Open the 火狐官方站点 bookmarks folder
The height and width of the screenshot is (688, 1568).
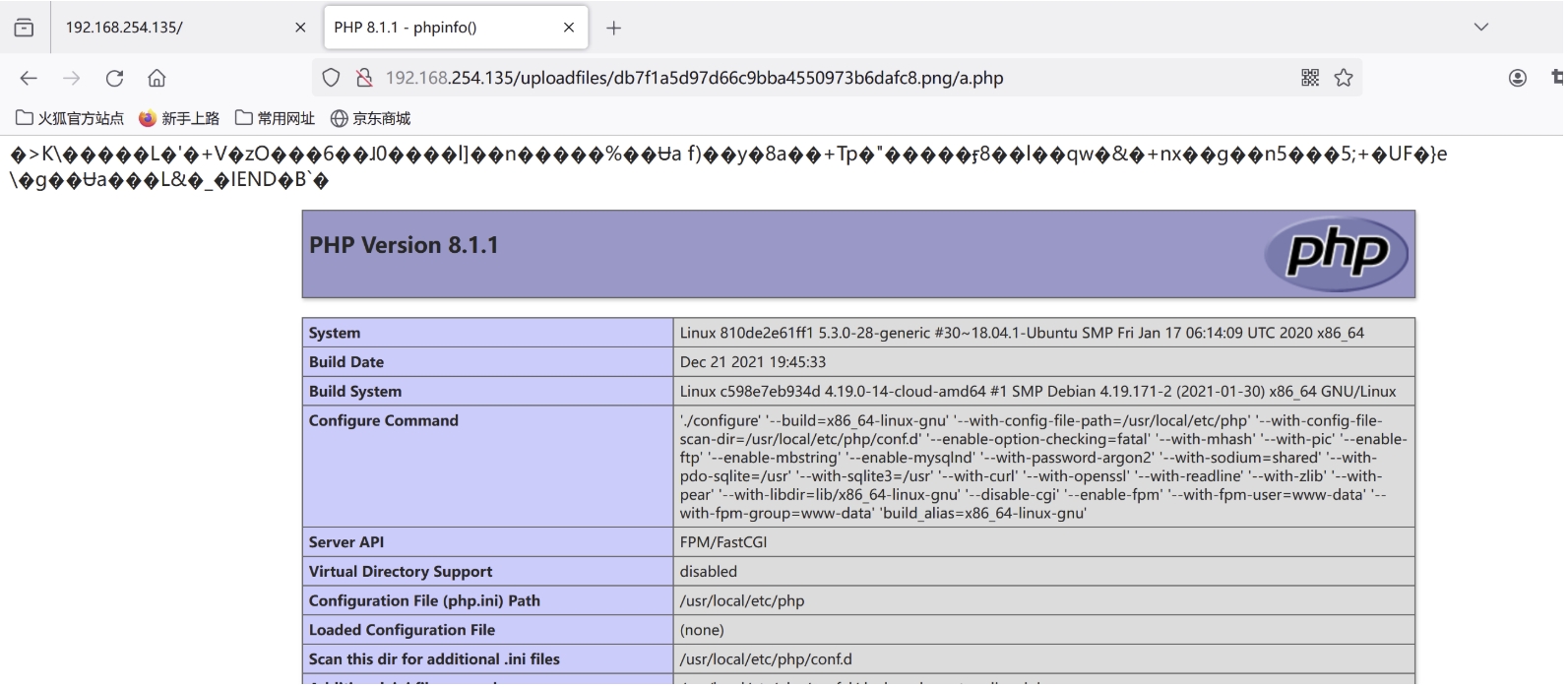[70, 118]
